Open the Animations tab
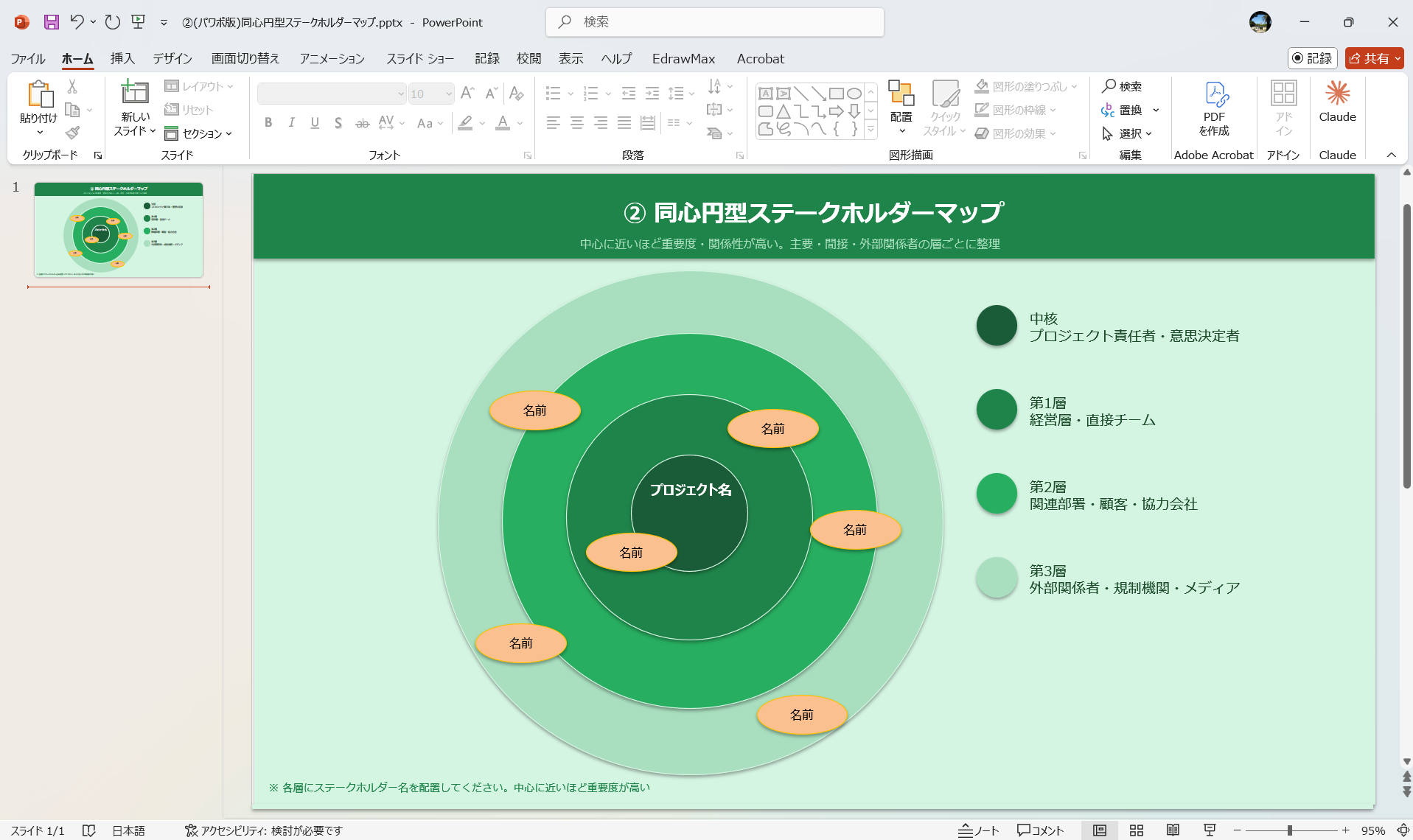 (332, 58)
